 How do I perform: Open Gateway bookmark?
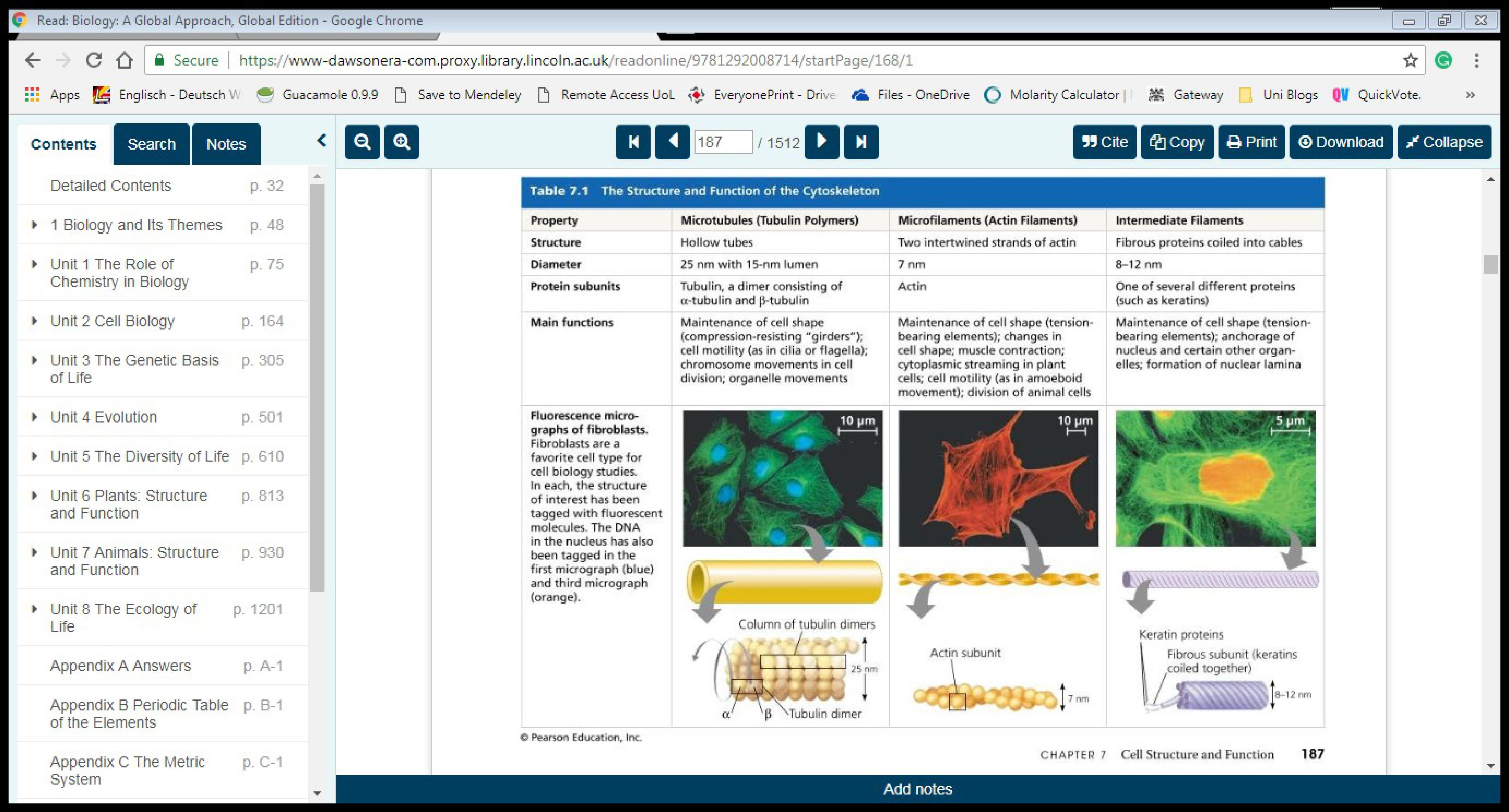click(x=1186, y=95)
